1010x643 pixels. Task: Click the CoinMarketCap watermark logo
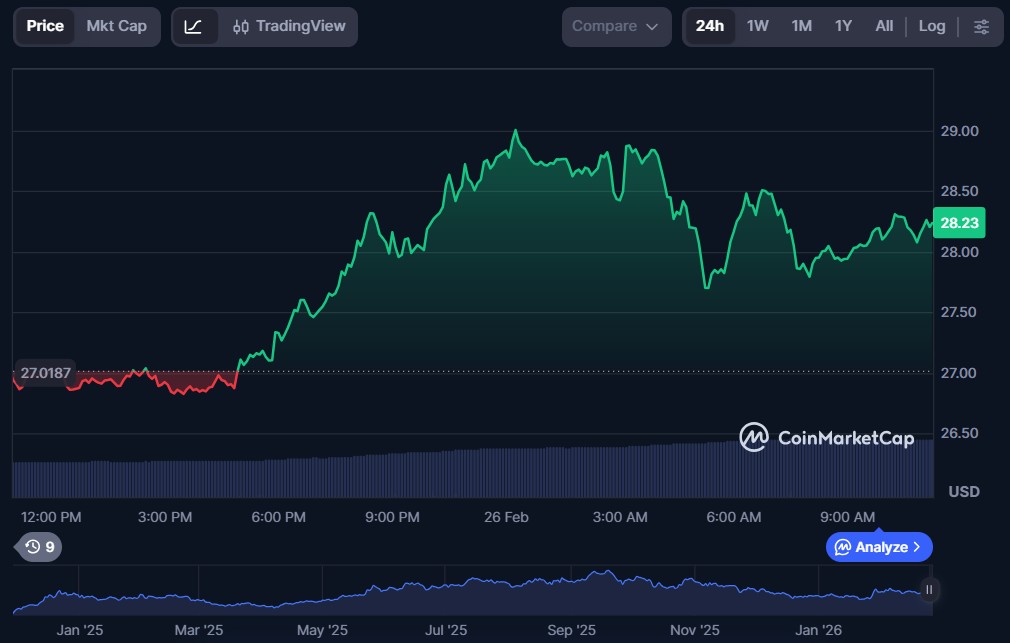(x=826, y=437)
